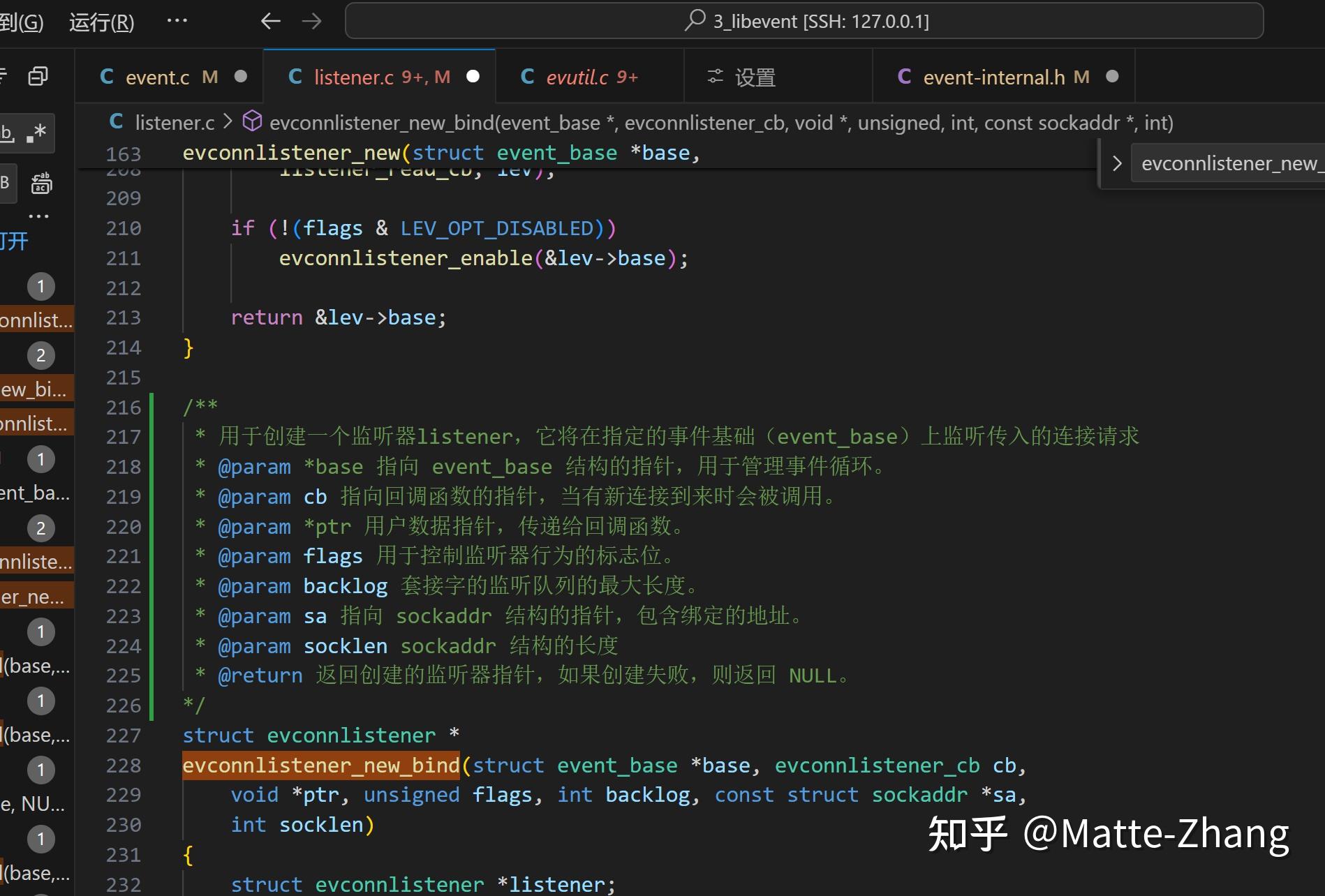Click the back navigation arrow
Image resolution: width=1325 pixels, height=896 pixels.
pos(270,21)
